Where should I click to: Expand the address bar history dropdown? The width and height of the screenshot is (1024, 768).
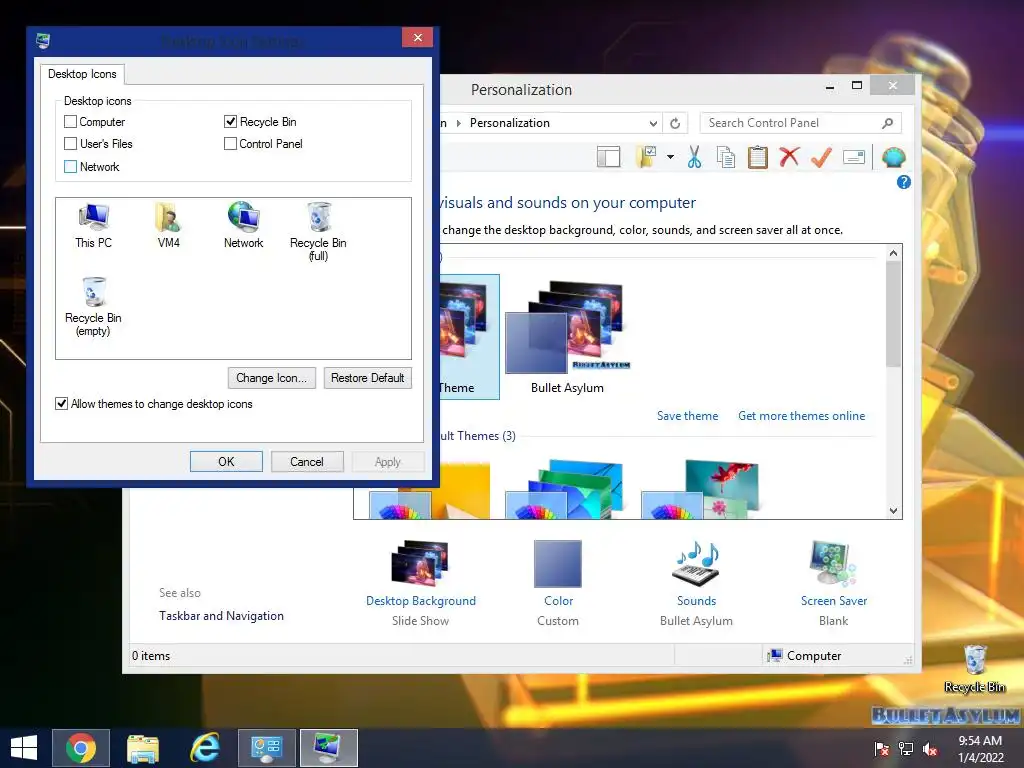click(653, 123)
